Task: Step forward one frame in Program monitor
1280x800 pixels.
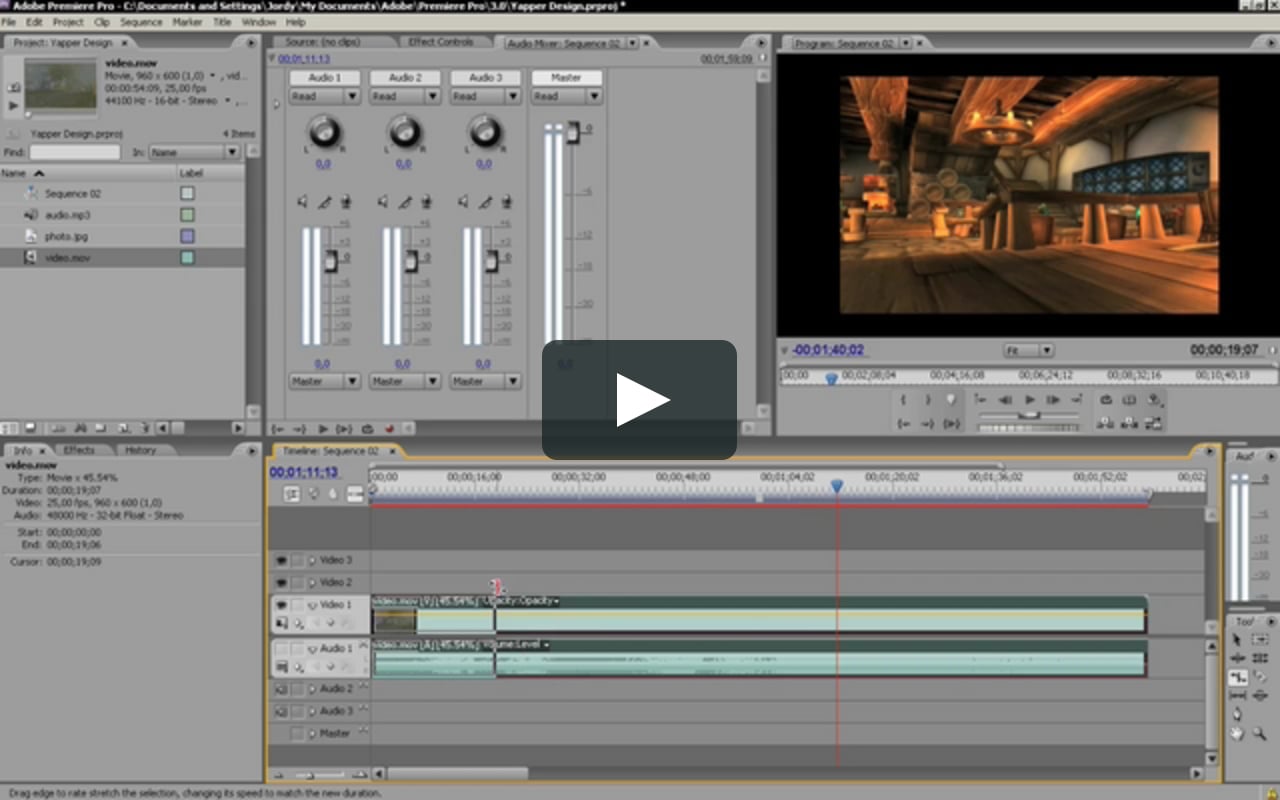Action: click(x=1053, y=400)
